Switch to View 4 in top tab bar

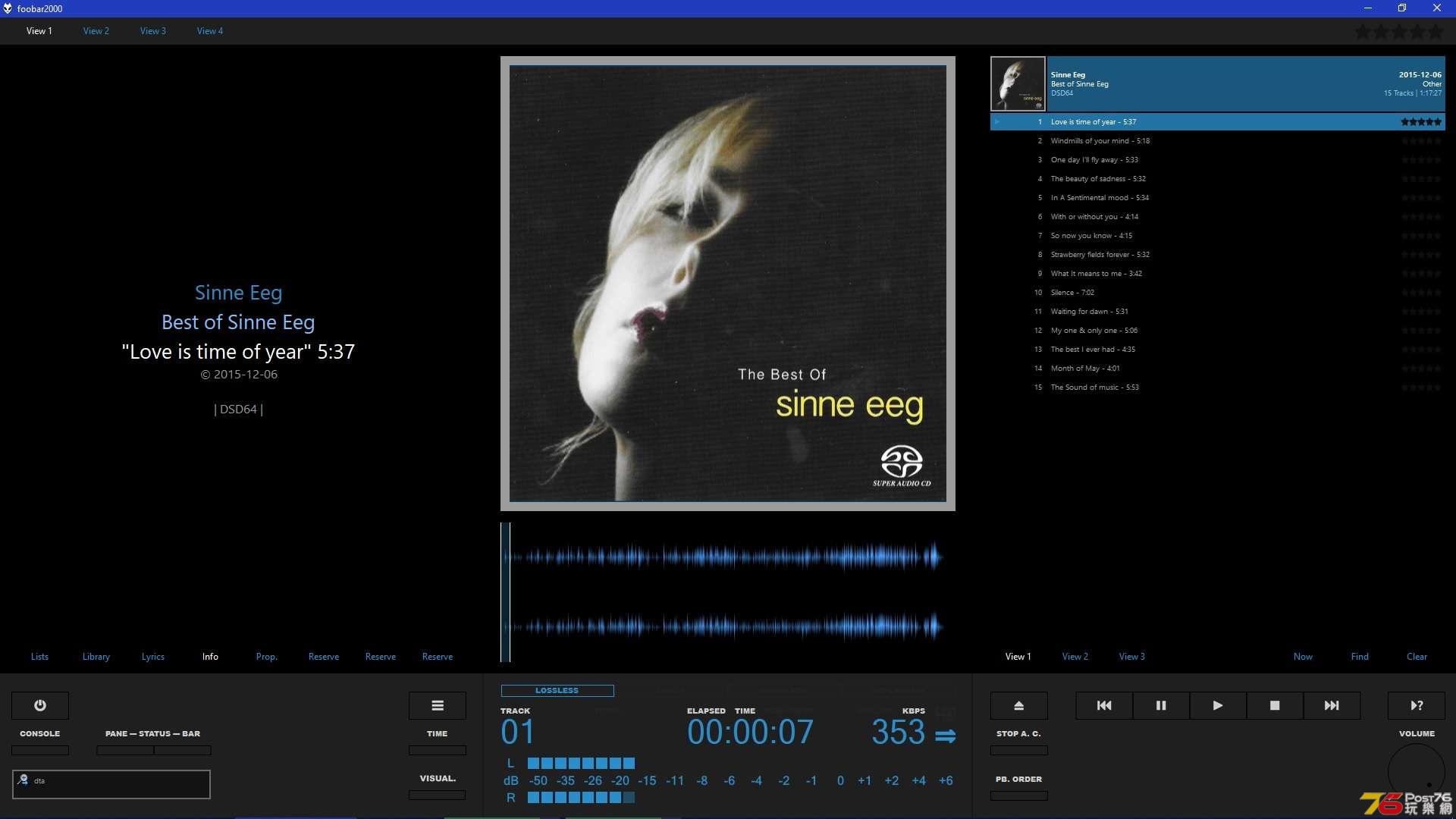(210, 31)
